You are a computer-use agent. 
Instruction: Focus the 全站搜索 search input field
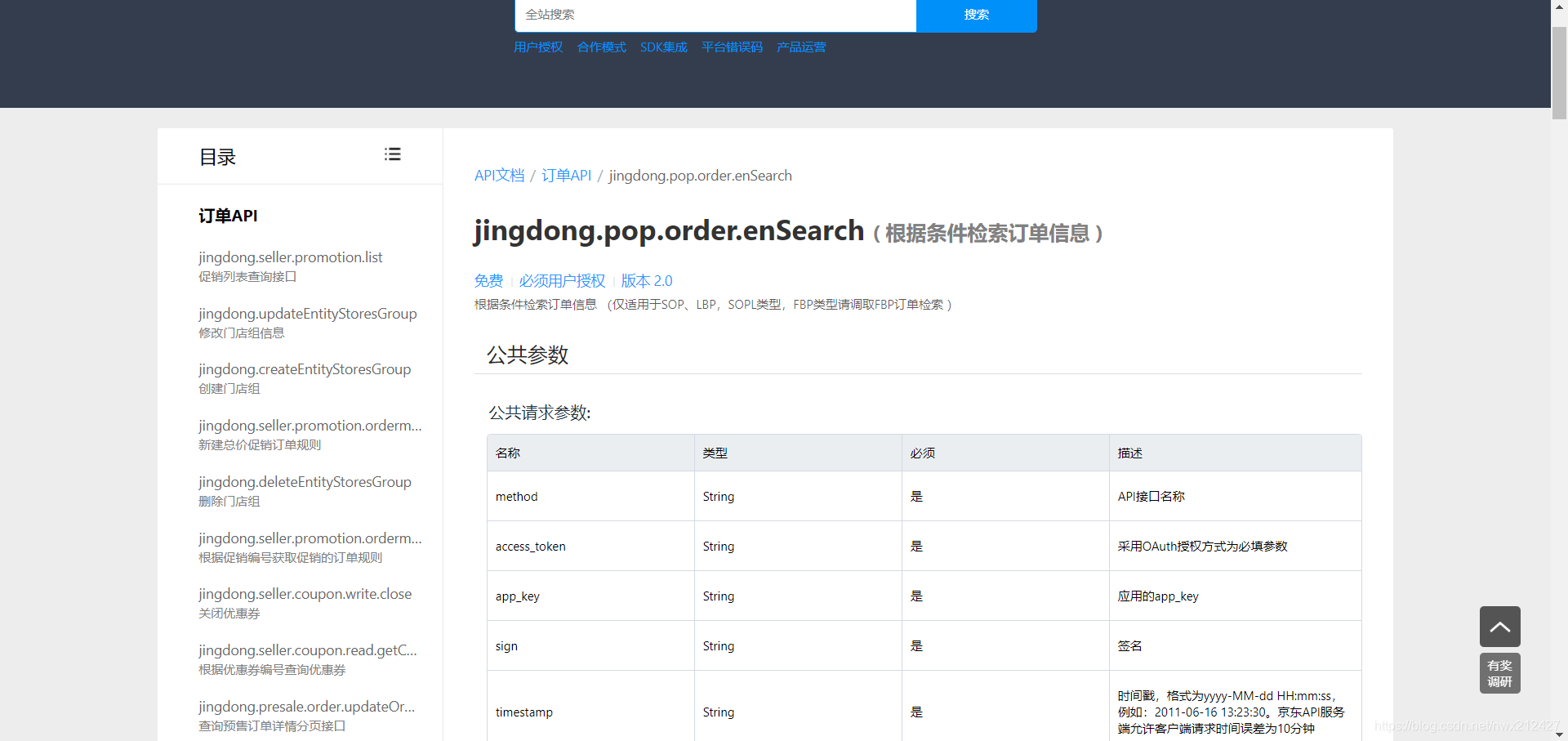click(715, 15)
